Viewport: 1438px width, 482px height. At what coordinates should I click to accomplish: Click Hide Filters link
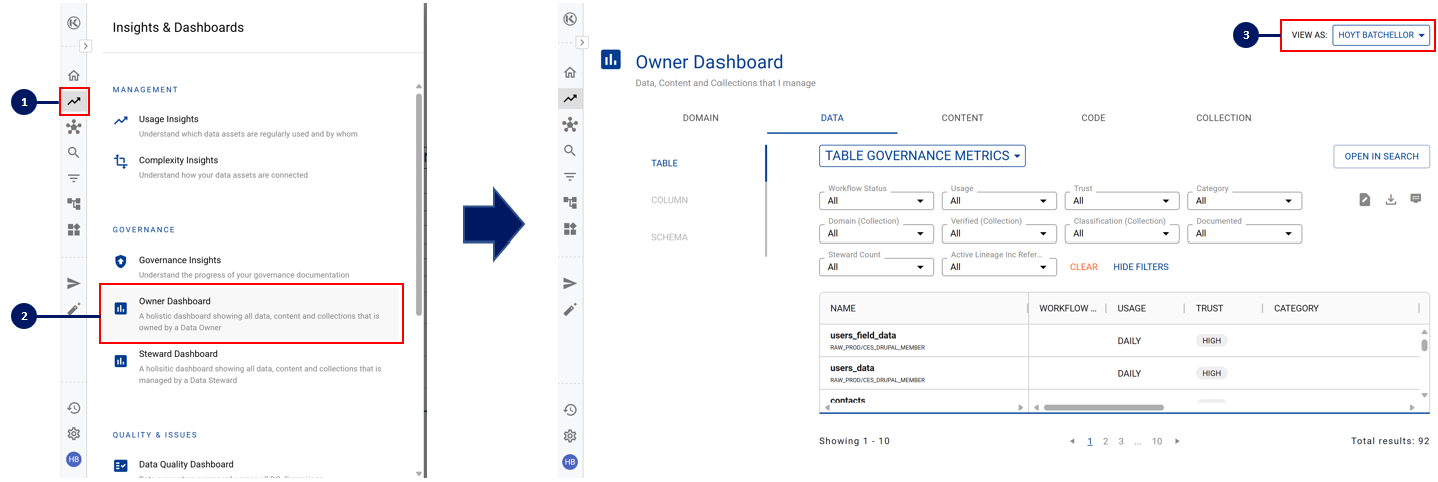pos(1140,267)
